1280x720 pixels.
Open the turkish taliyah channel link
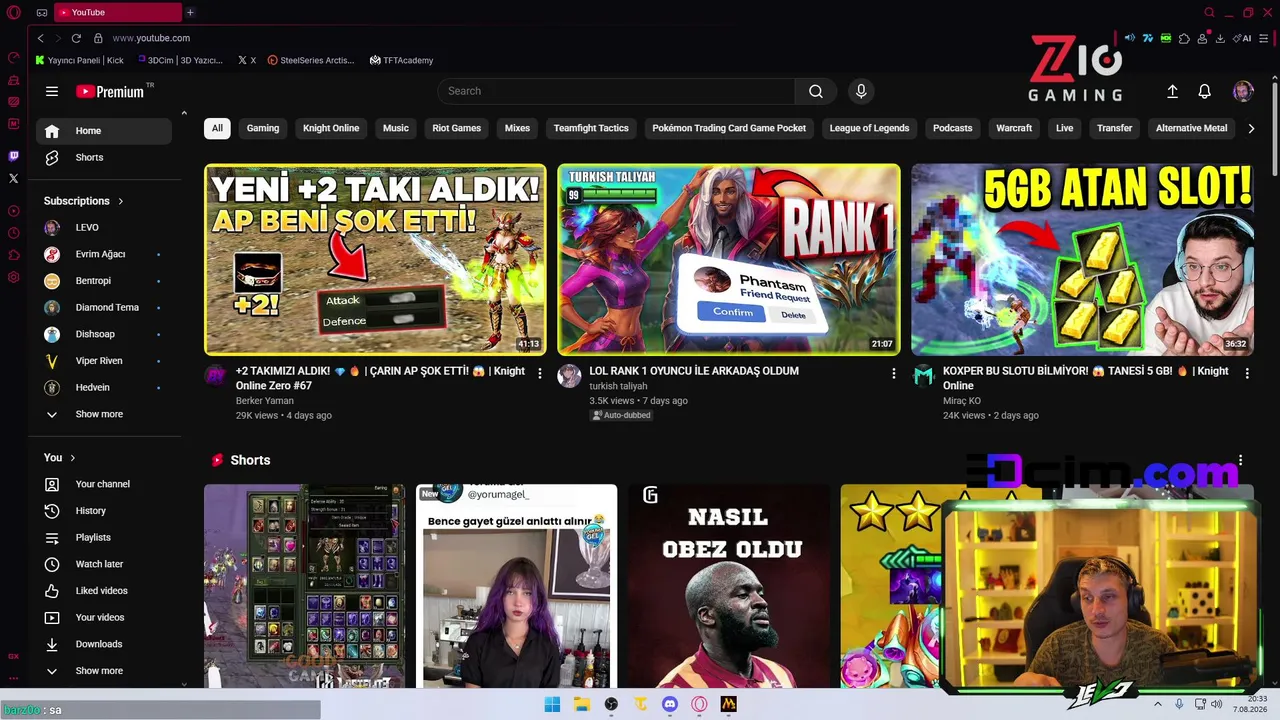pos(618,386)
